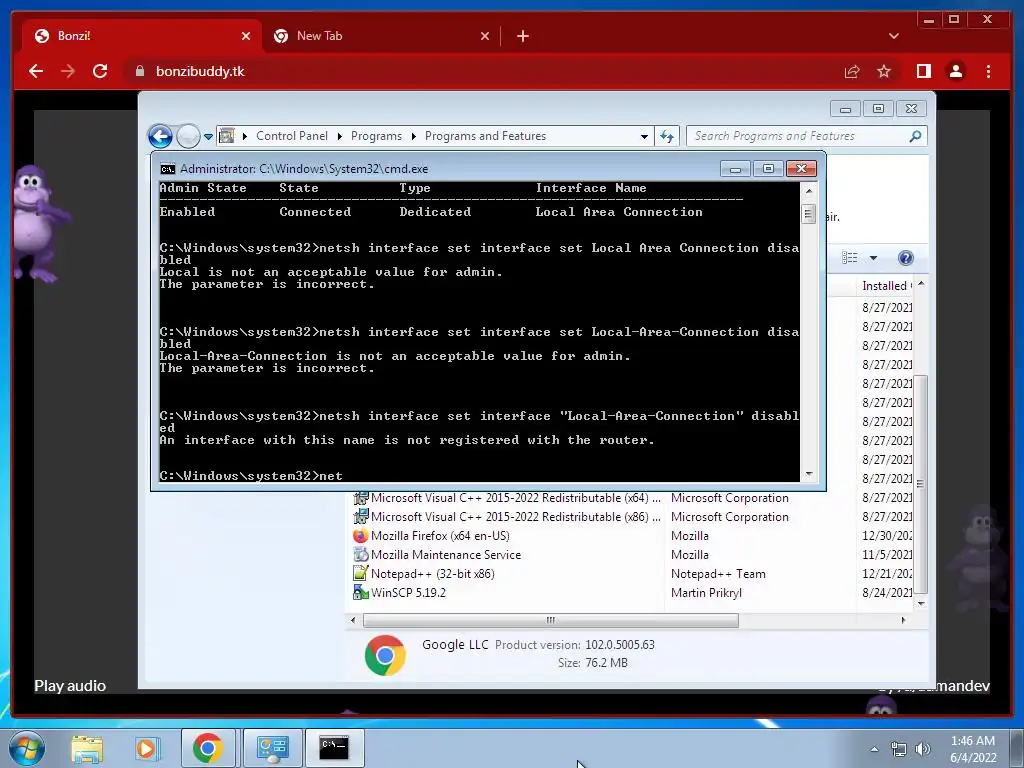
Task: Click Google Chrome details icon
Action: (385, 655)
